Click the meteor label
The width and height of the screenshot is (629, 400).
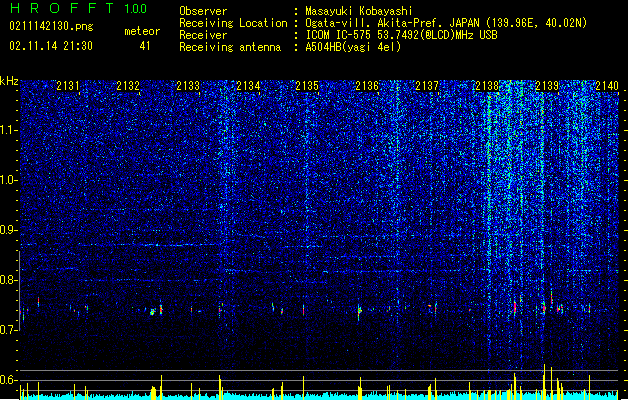point(142,31)
